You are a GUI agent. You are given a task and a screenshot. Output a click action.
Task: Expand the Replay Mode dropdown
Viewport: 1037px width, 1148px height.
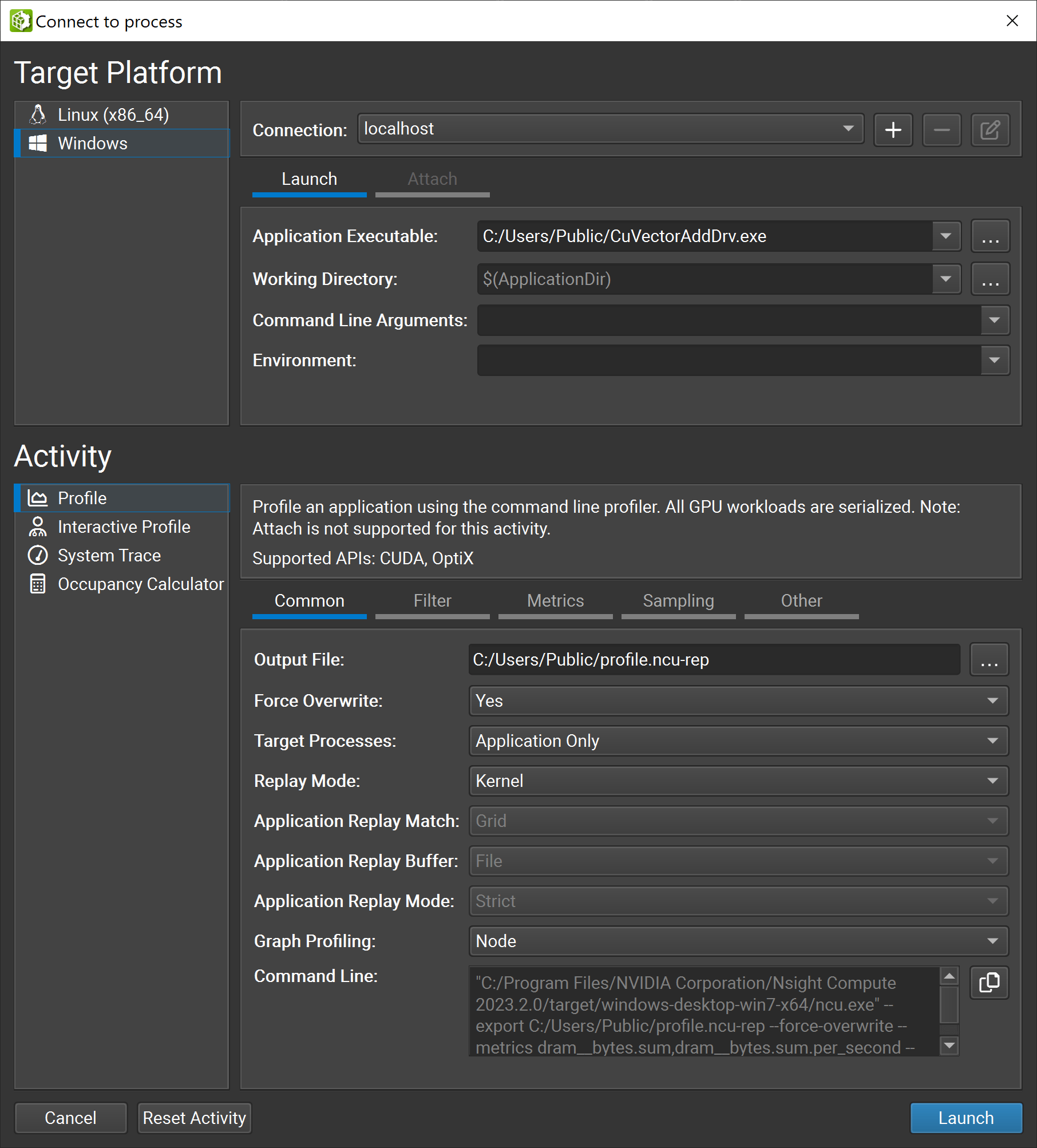point(738,781)
